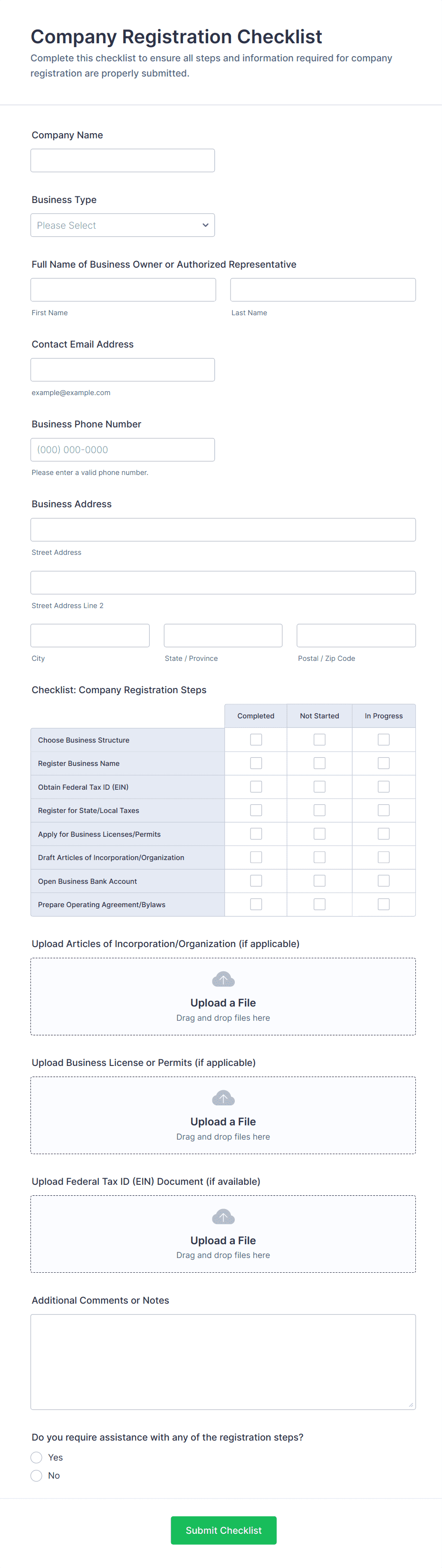Click the Company Name text field
This screenshot has width=442, height=1568.
[122, 161]
